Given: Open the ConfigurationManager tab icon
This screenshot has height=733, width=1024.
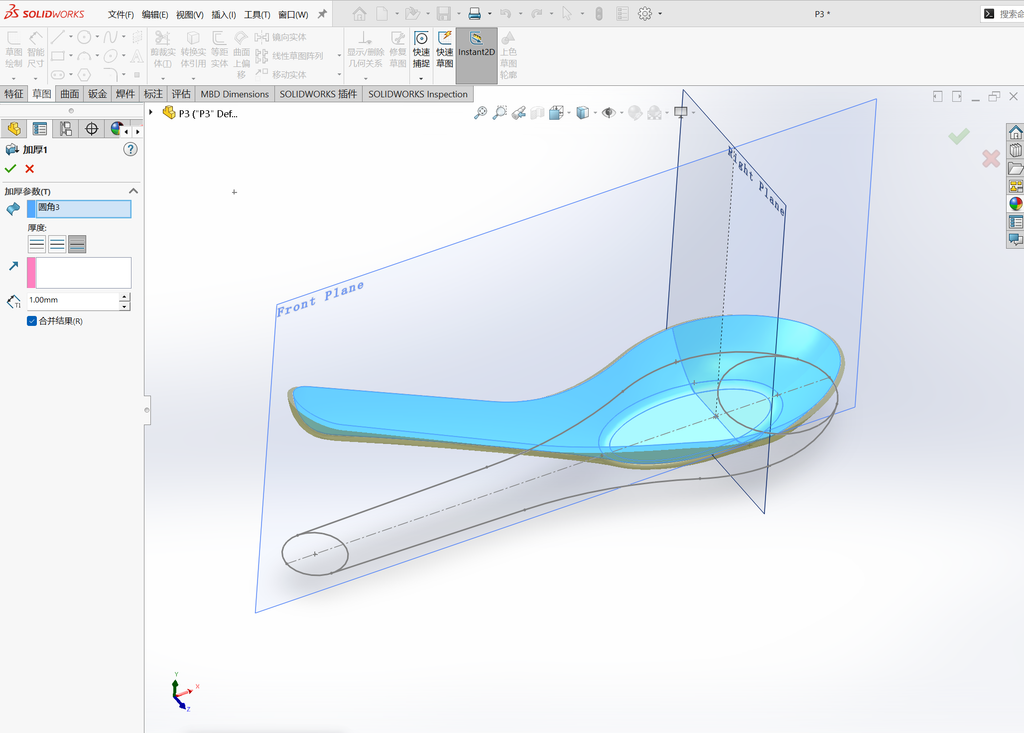Looking at the screenshot, I should tap(66, 129).
